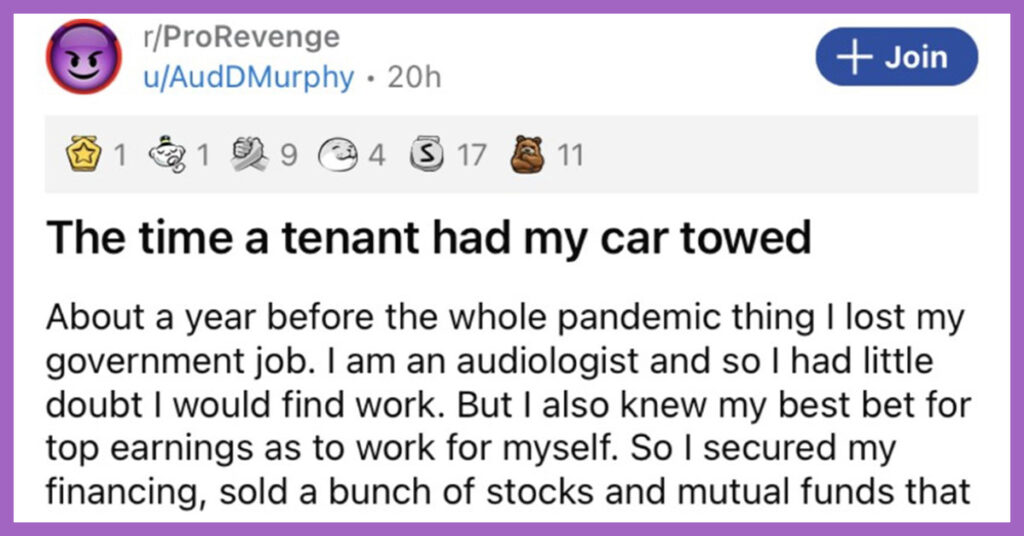Click the count 9 beside handshake award
1024x536 pixels.
(x=289, y=156)
